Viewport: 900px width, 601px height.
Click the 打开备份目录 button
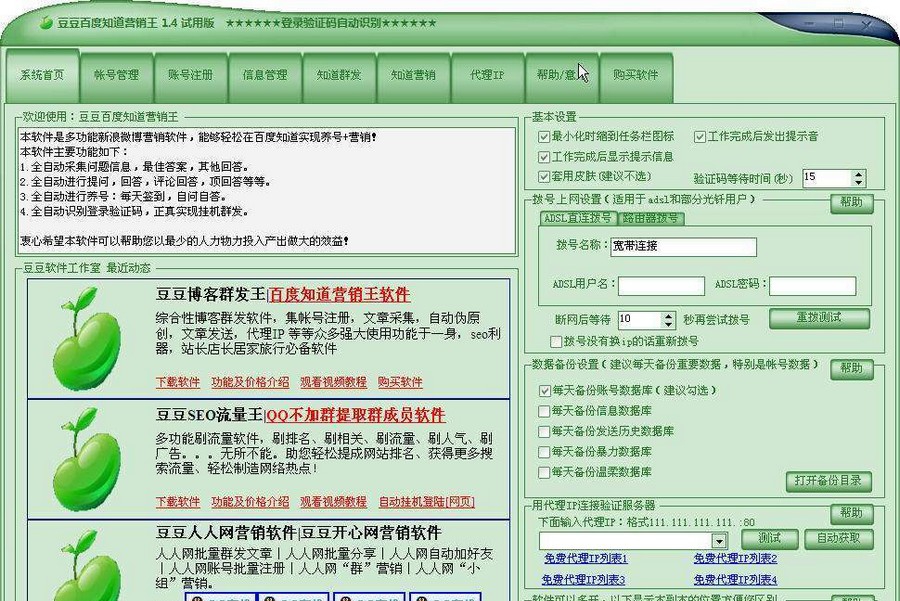pos(828,481)
